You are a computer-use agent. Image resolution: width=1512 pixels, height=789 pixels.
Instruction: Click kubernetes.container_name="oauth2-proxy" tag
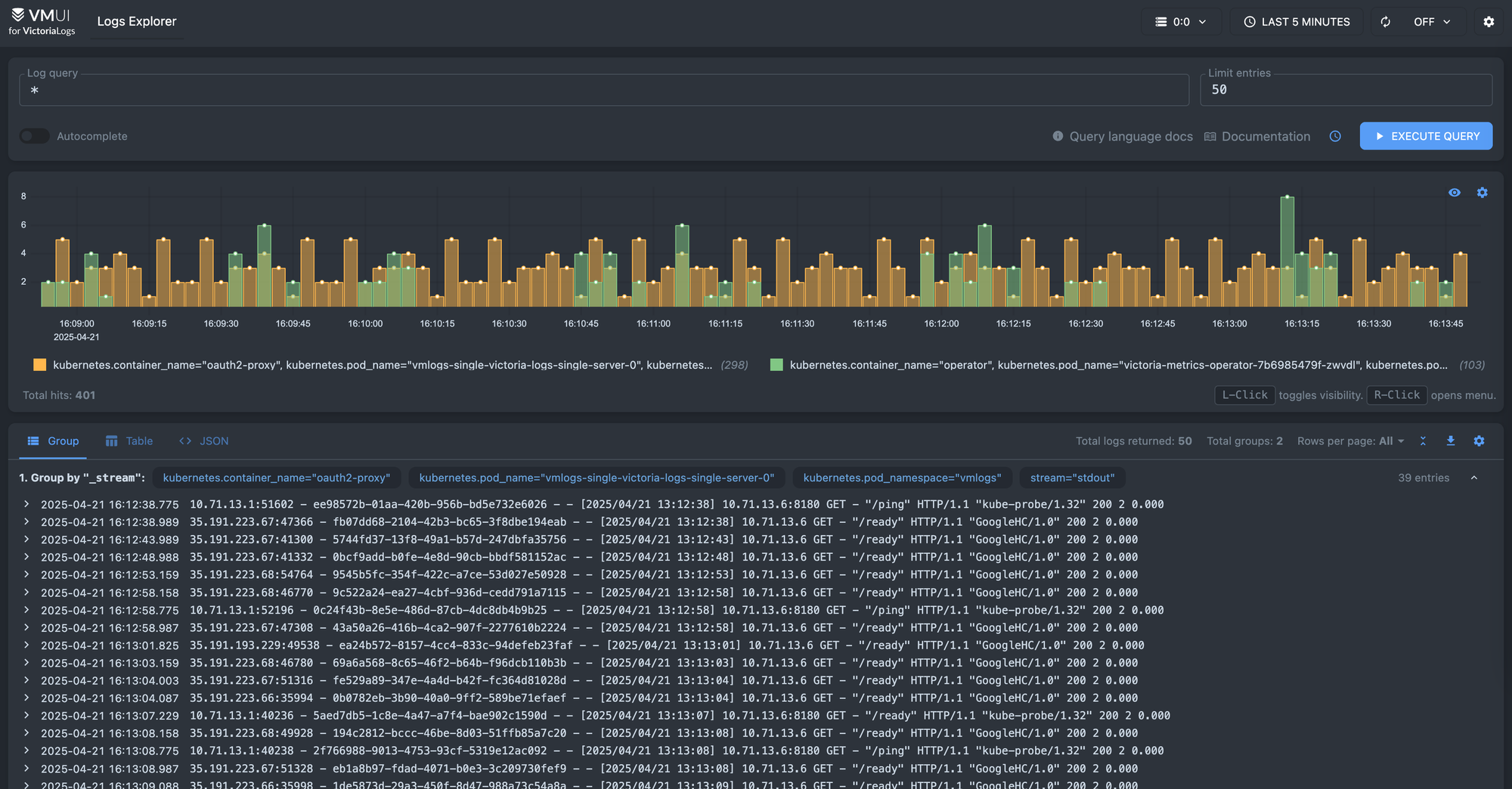277,478
